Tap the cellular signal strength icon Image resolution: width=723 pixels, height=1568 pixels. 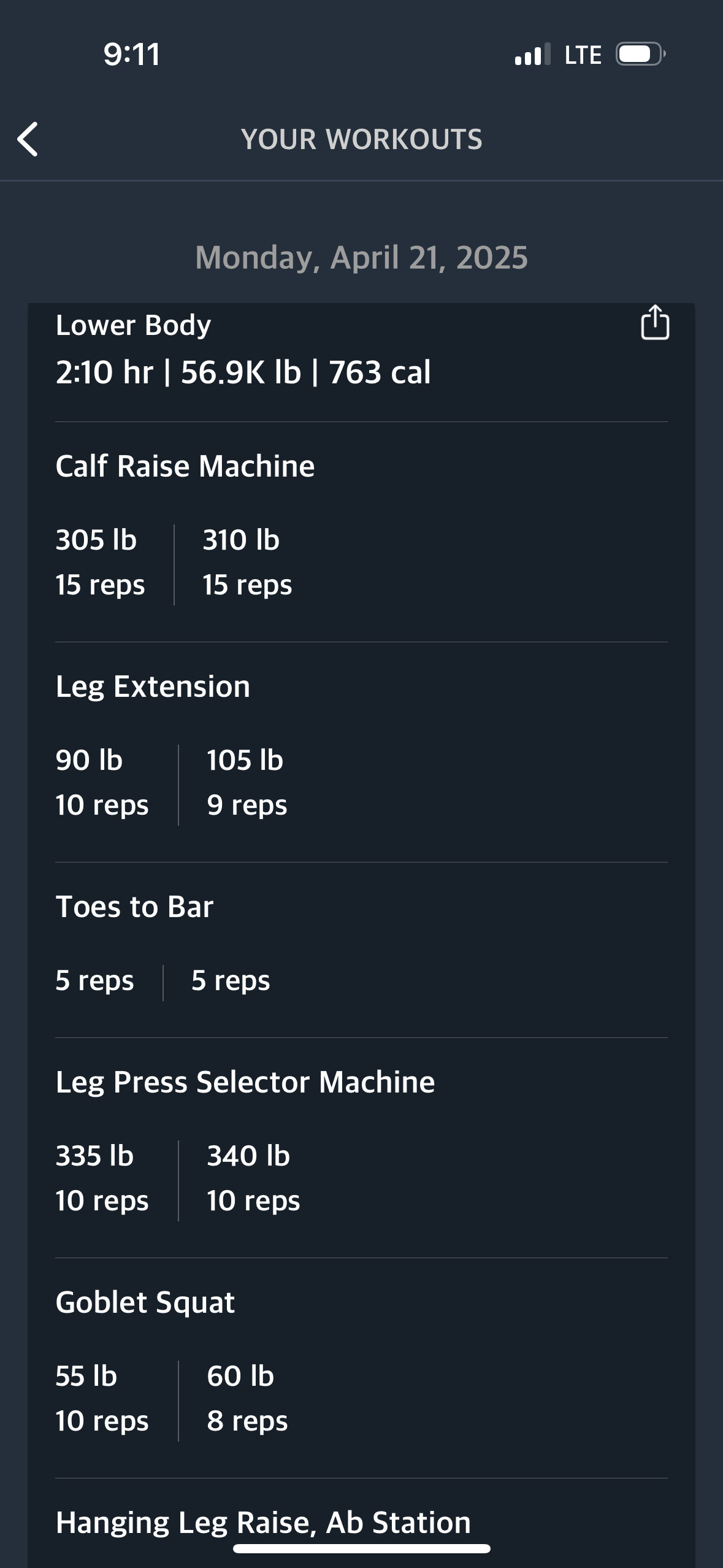tap(532, 55)
